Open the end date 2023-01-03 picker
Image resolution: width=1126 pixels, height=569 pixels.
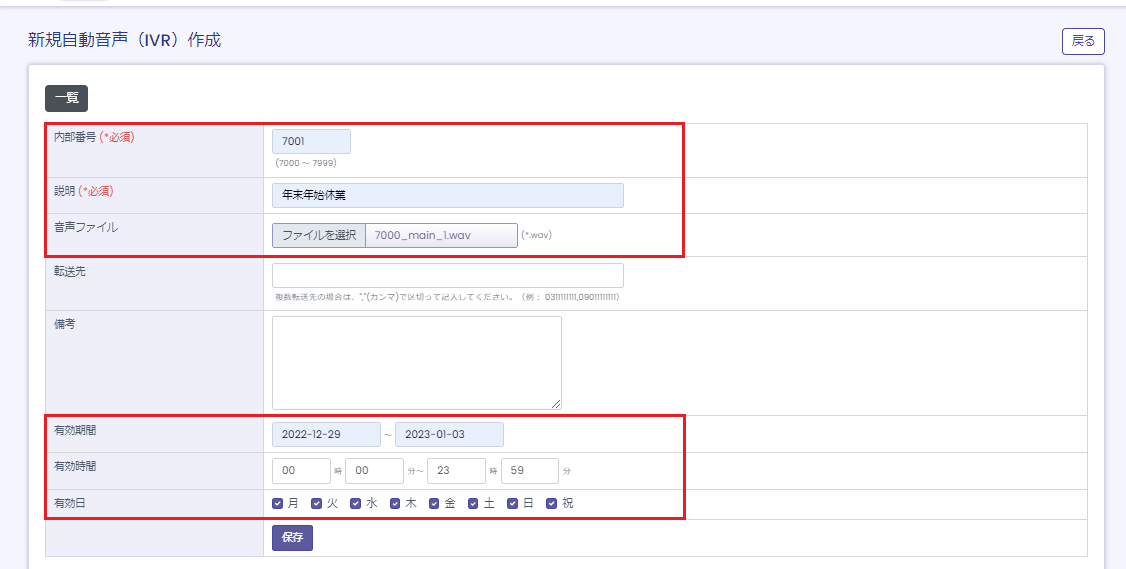pos(449,435)
